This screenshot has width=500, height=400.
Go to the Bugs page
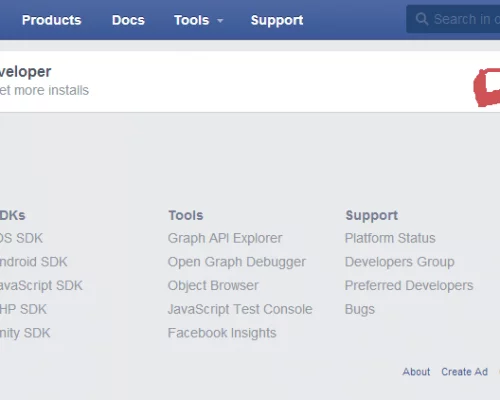coord(360,310)
